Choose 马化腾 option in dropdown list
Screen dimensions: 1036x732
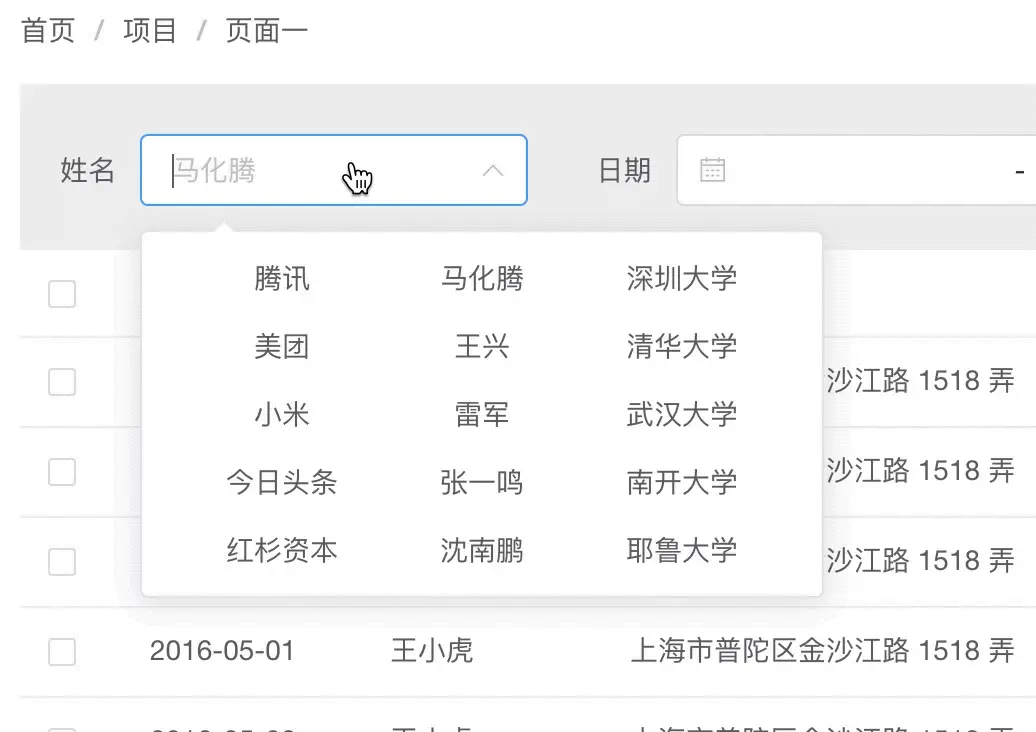pos(482,279)
